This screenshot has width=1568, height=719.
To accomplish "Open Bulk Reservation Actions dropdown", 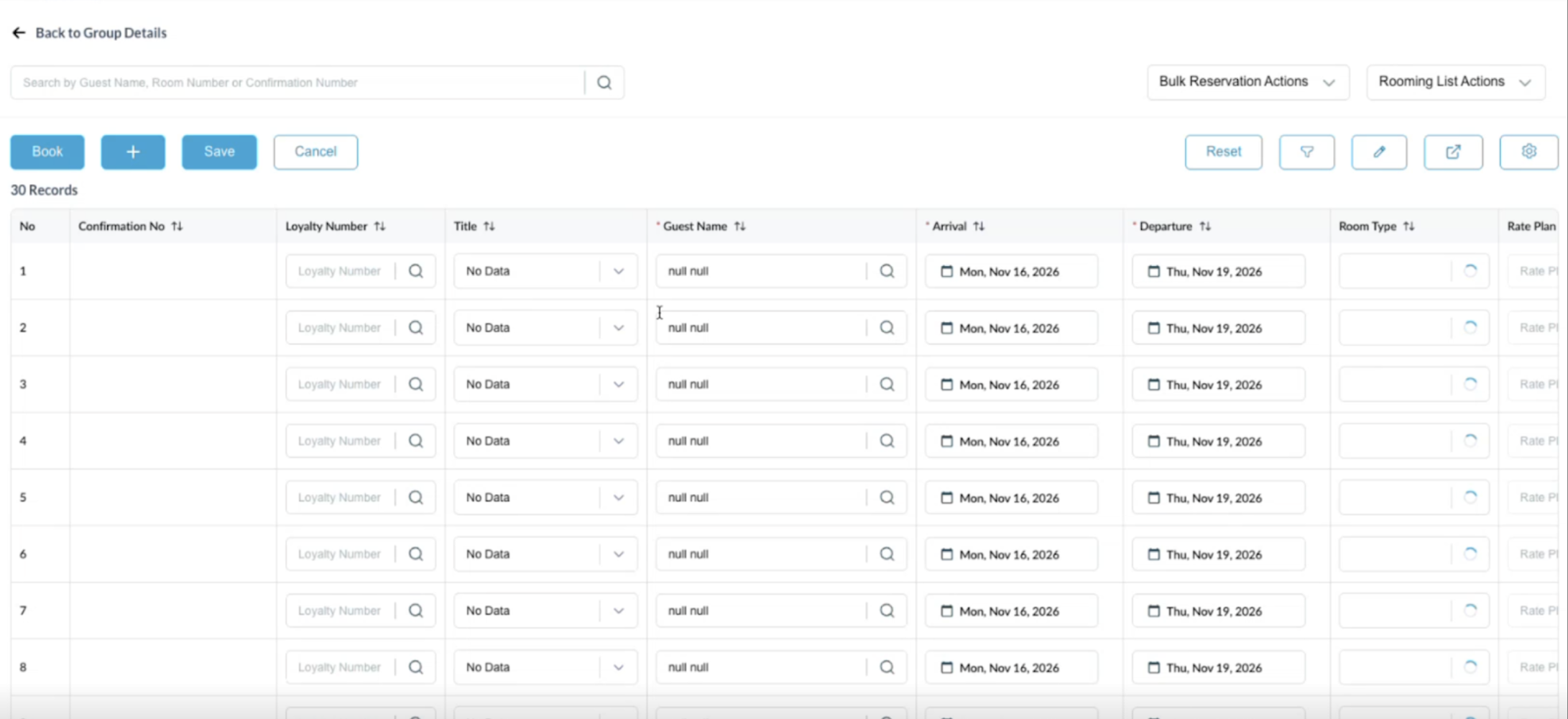I will click(1247, 82).
